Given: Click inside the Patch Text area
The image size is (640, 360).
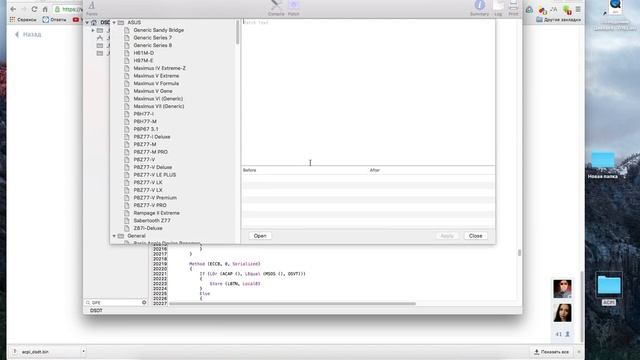Looking at the screenshot, I should tap(368, 92).
